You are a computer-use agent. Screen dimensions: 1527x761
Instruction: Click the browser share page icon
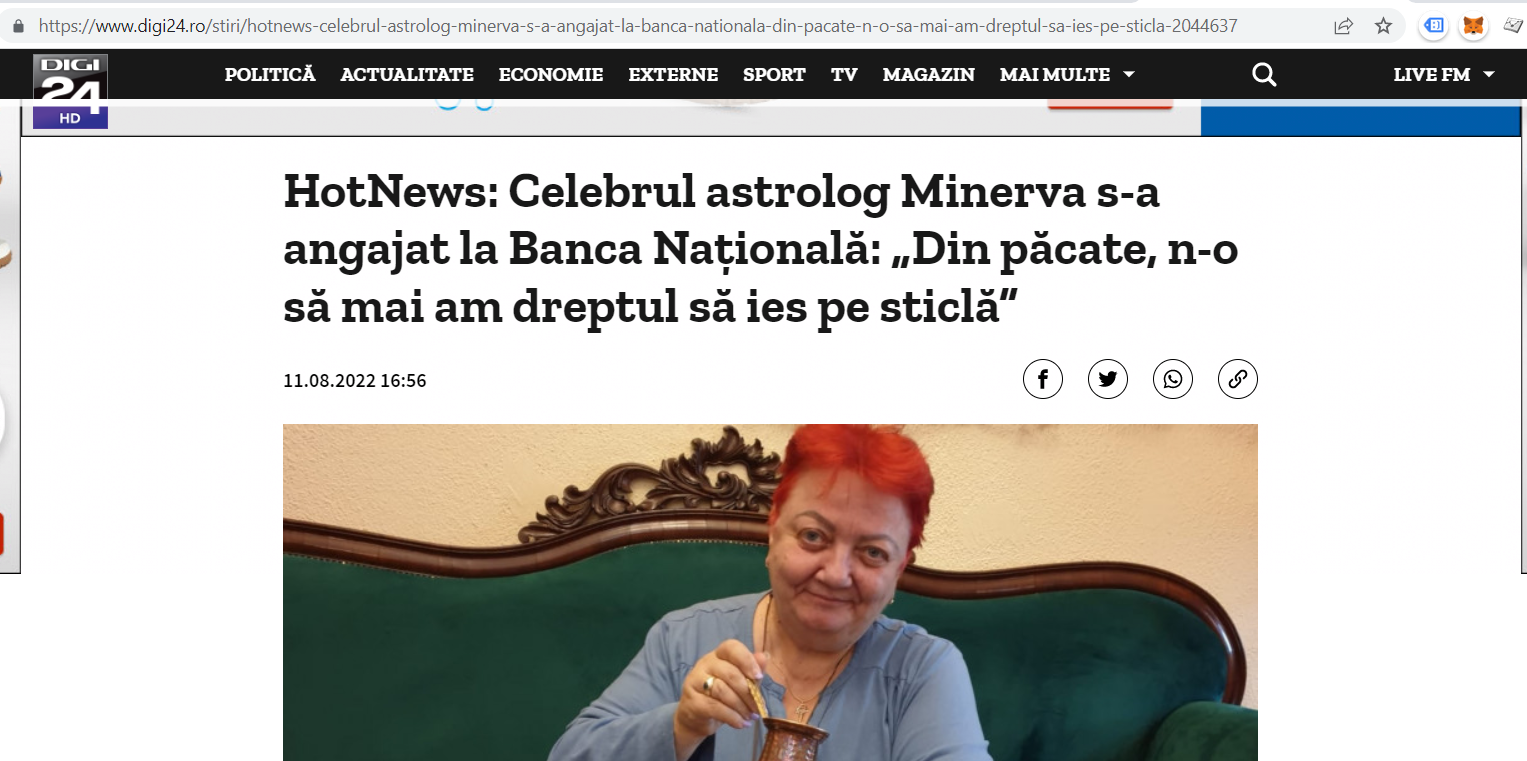point(1344,26)
